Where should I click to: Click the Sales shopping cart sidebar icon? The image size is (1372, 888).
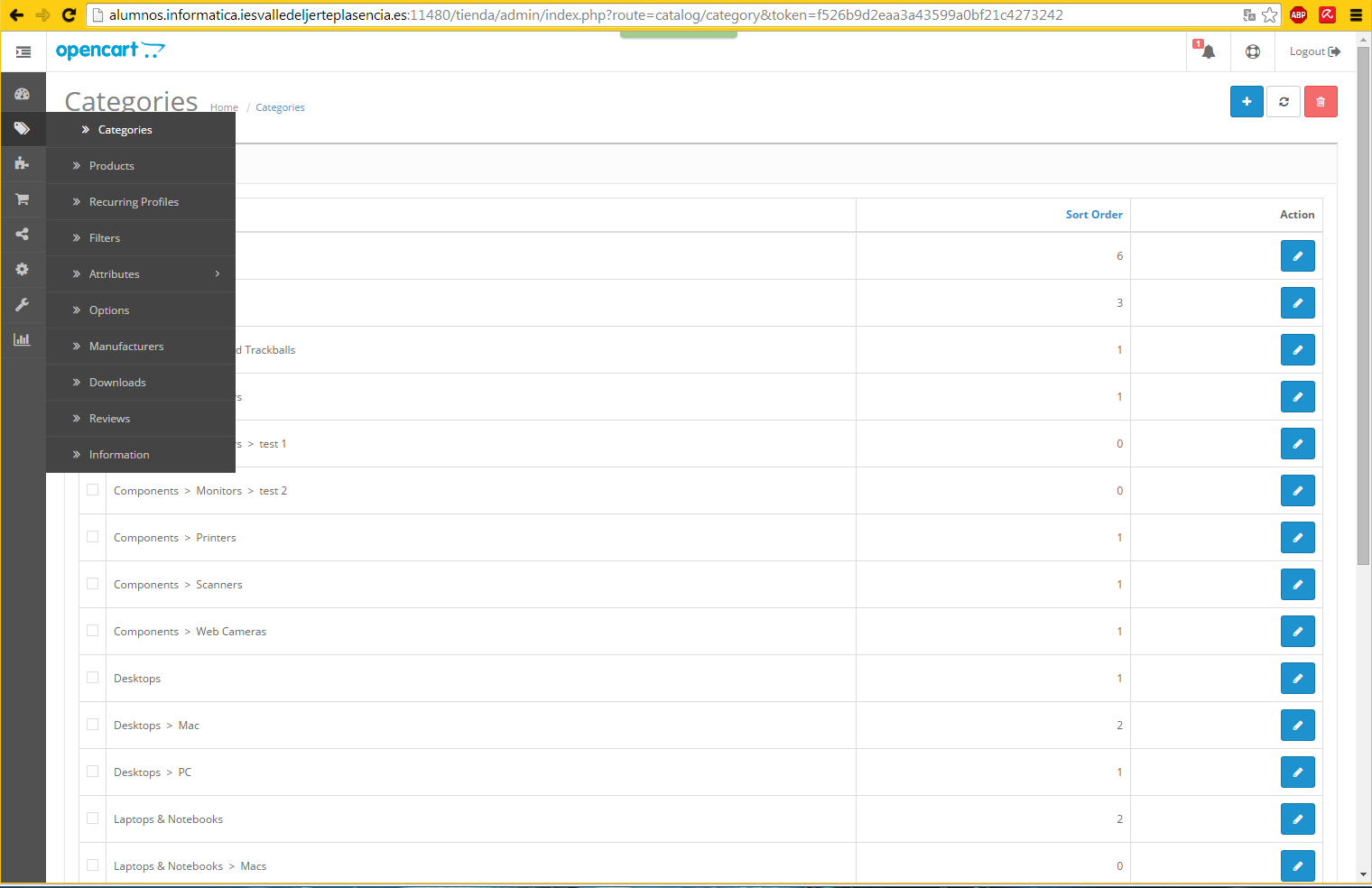[x=23, y=199]
